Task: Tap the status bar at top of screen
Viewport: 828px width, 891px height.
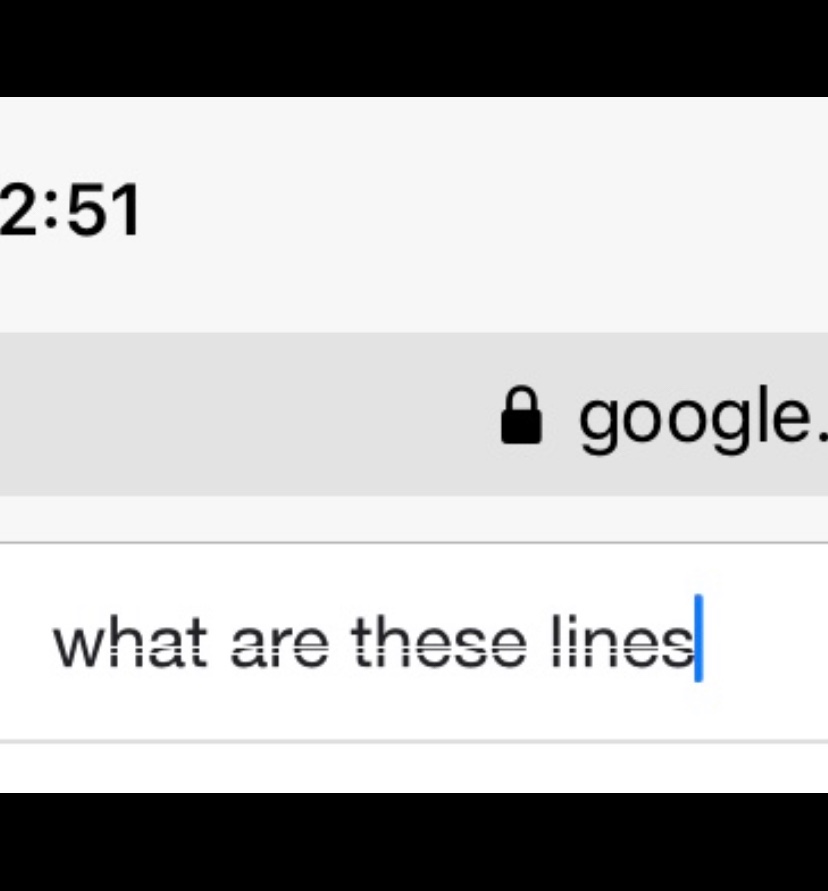Action: point(414,213)
